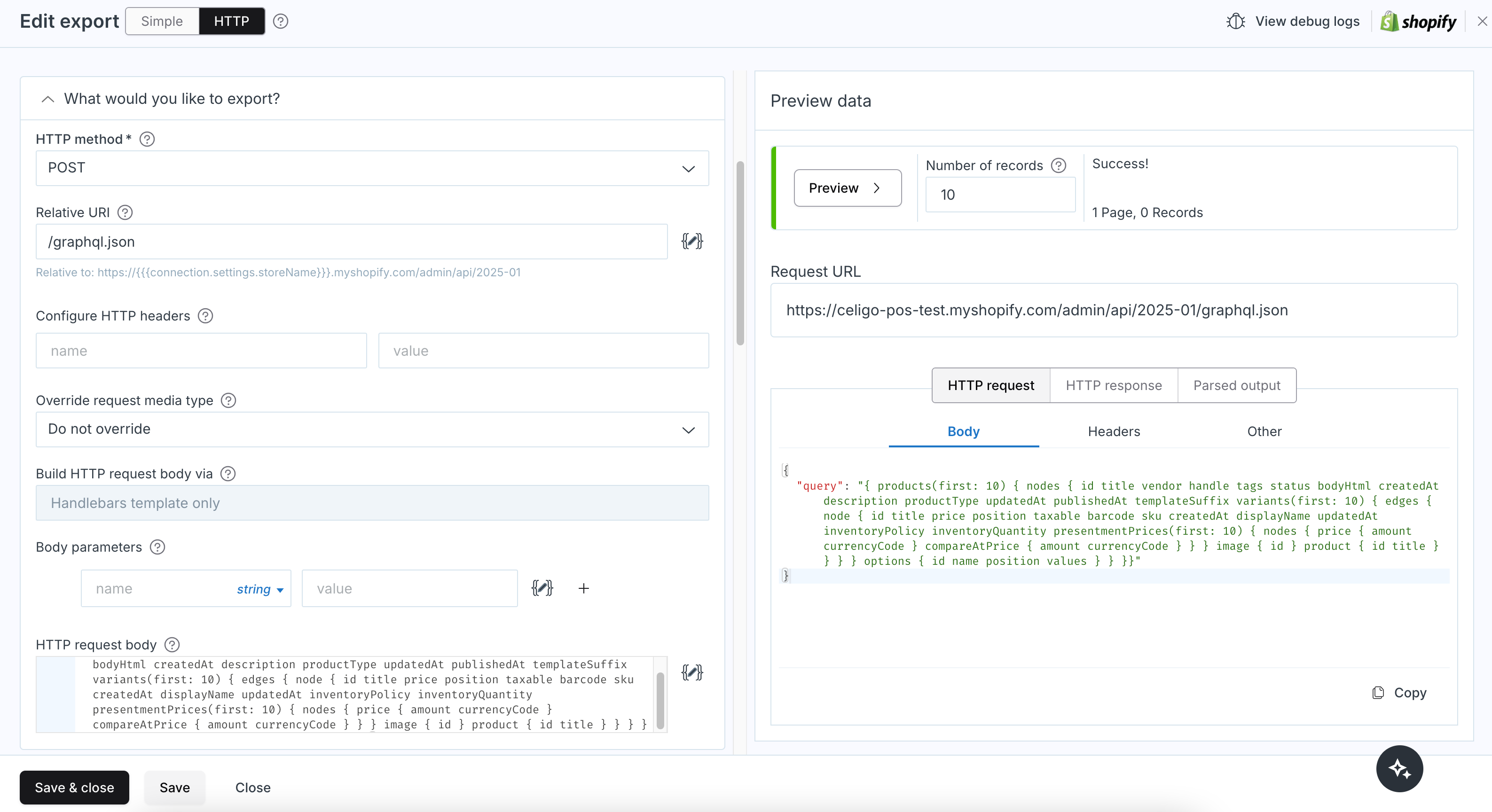Open the AI assistant sparkle button
1492x812 pixels.
[1399, 769]
